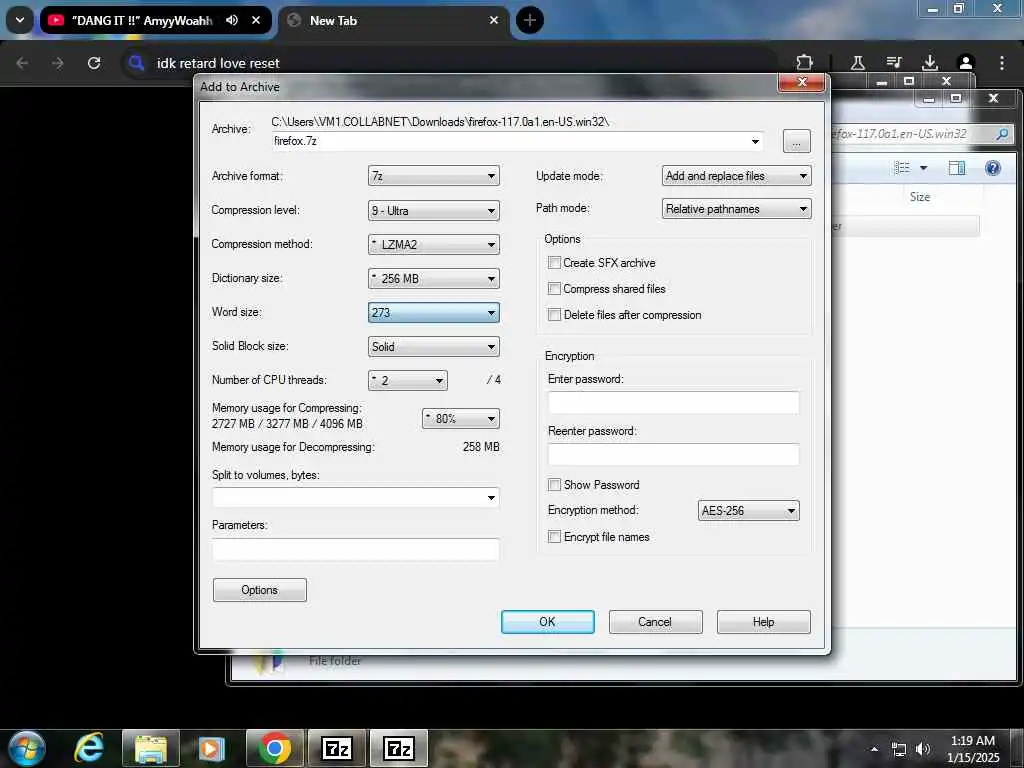Click OK to create the archive
Screen dimensions: 1024x768
[x=547, y=622]
